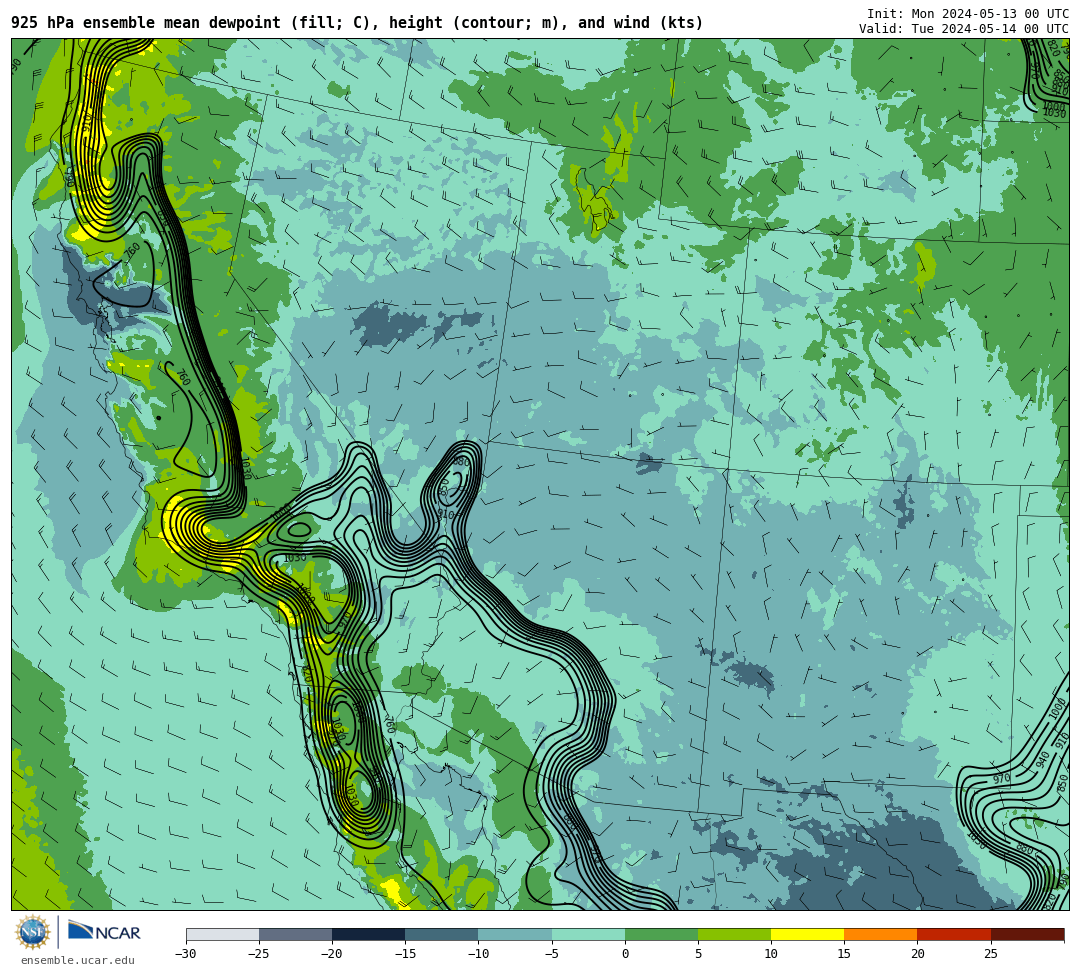Image resolution: width=1080 pixels, height=973 pixels.
Task: Click the −30 colorbar tick label
Action: pos(186,954)
